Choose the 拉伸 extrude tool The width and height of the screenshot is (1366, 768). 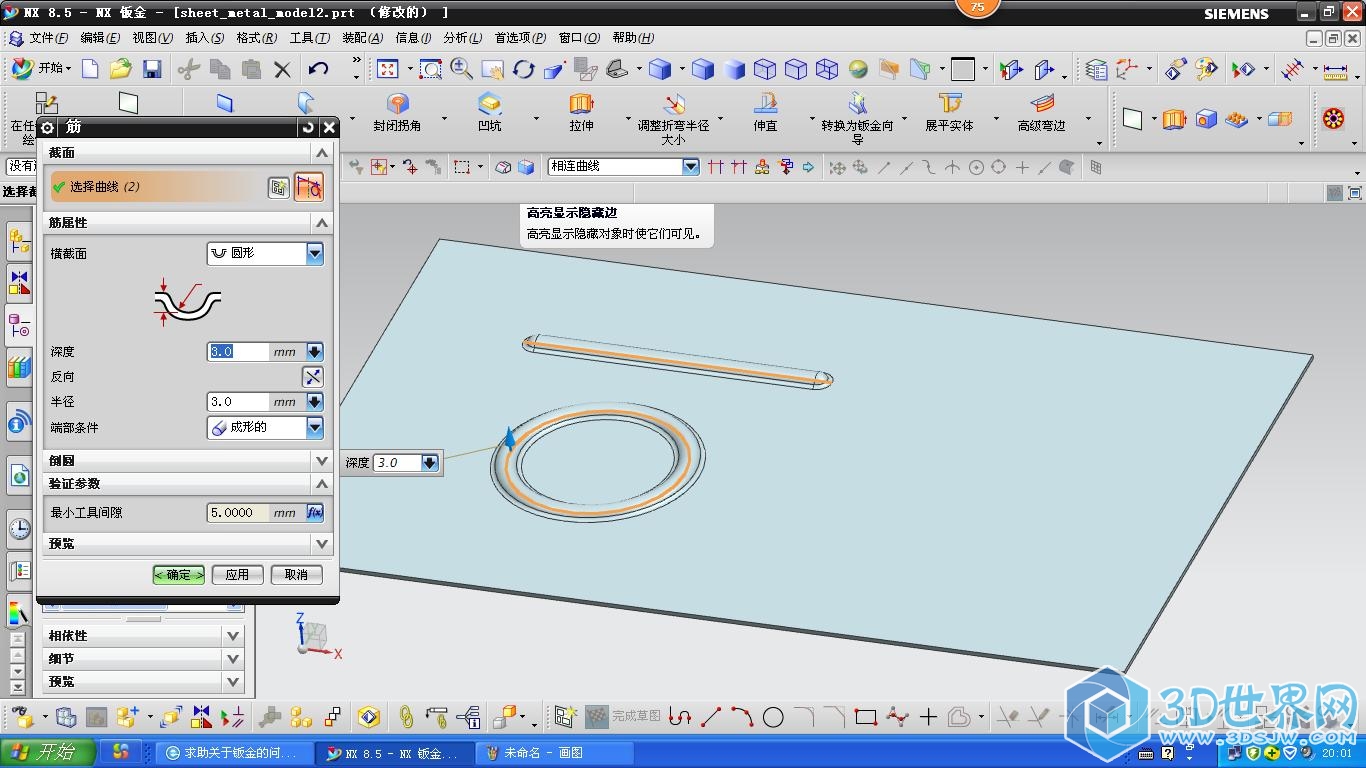(x=581, y=113)
